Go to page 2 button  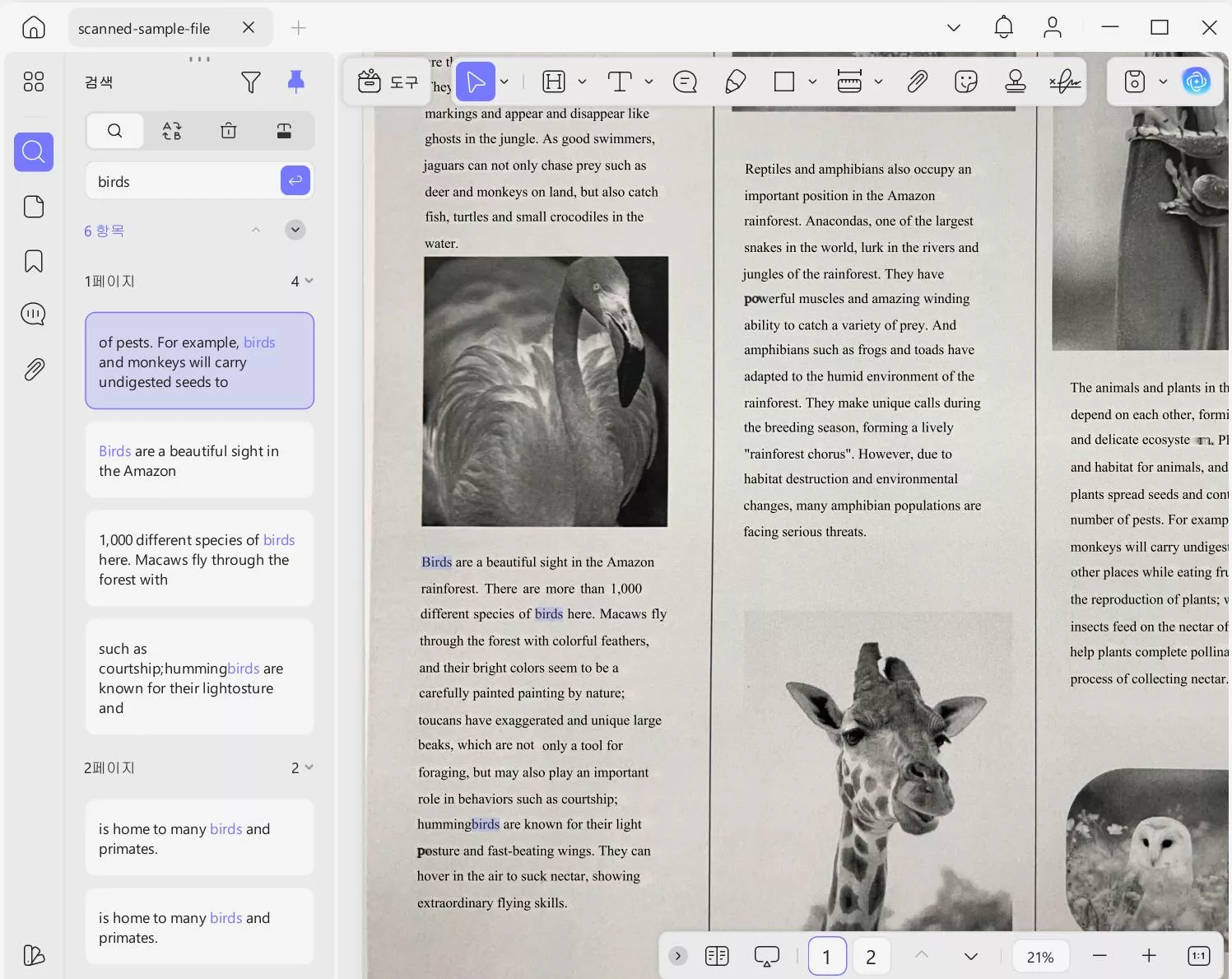[871, 956]
